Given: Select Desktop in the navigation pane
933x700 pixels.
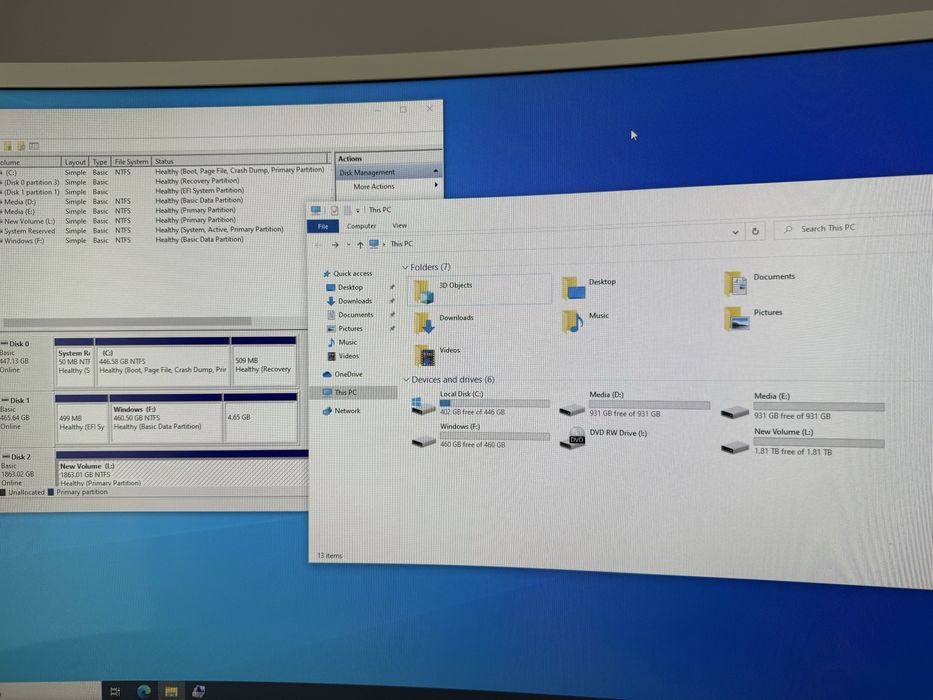Looking at the screenshot, I should click(345, 287).
